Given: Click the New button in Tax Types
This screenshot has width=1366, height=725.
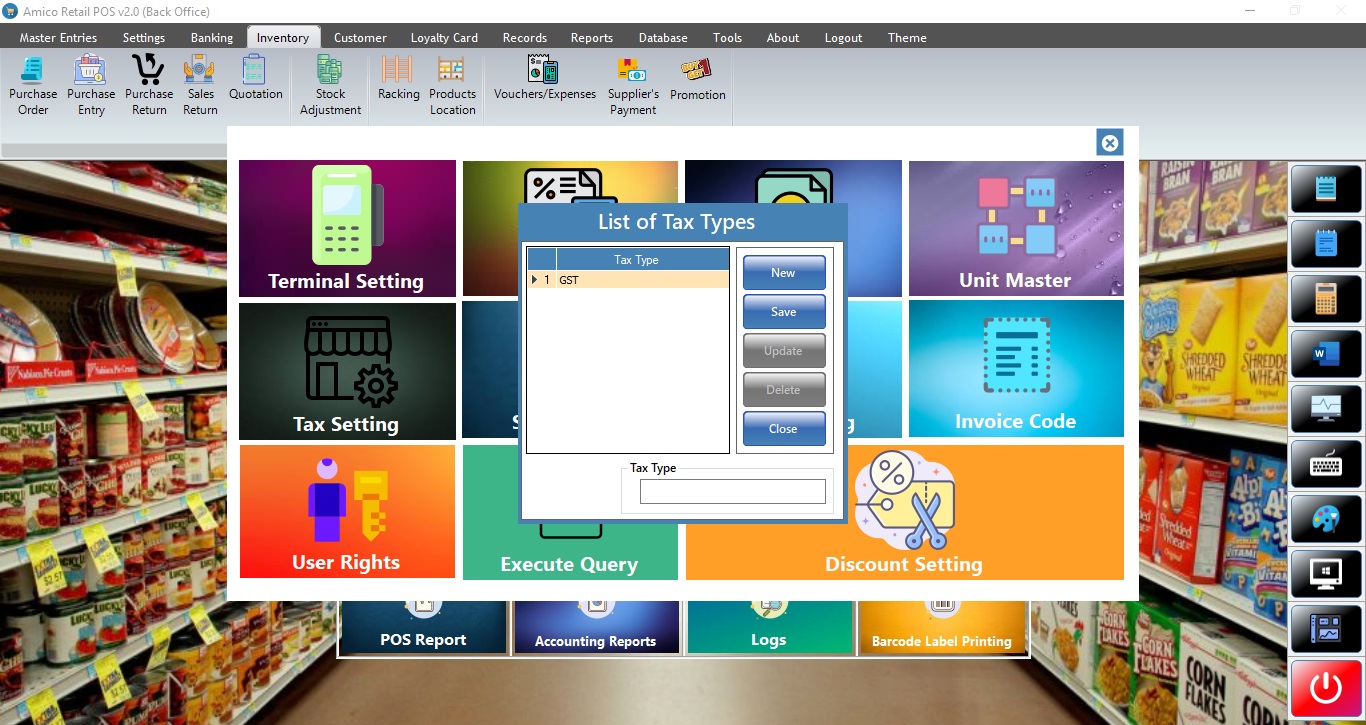Looking at the screenshot, I should point(783,273).
